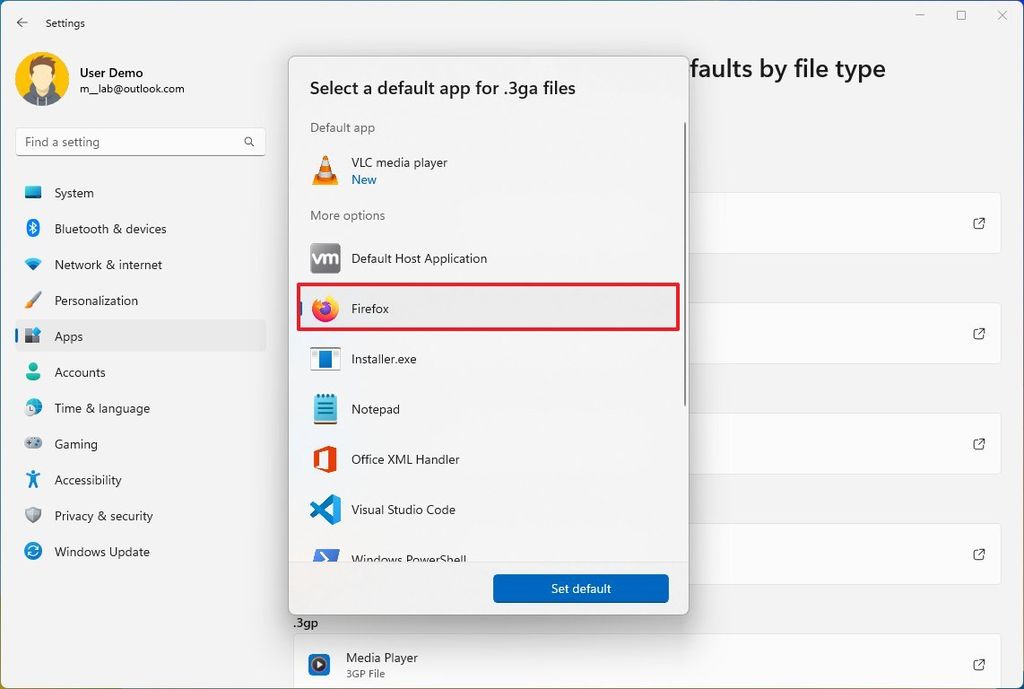Select the Installer.exe icon
The height and width of the screenshot is (689, 1024).
tap(324, 358)
